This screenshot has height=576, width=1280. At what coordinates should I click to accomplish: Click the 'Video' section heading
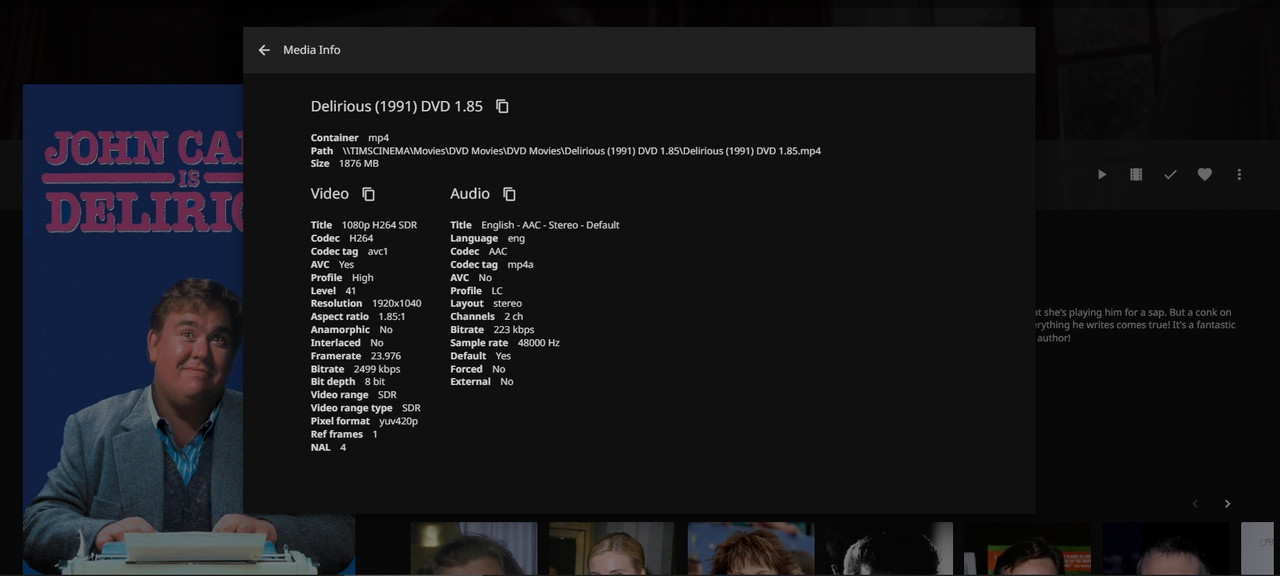pyautogui.click(x=330, y=194)
